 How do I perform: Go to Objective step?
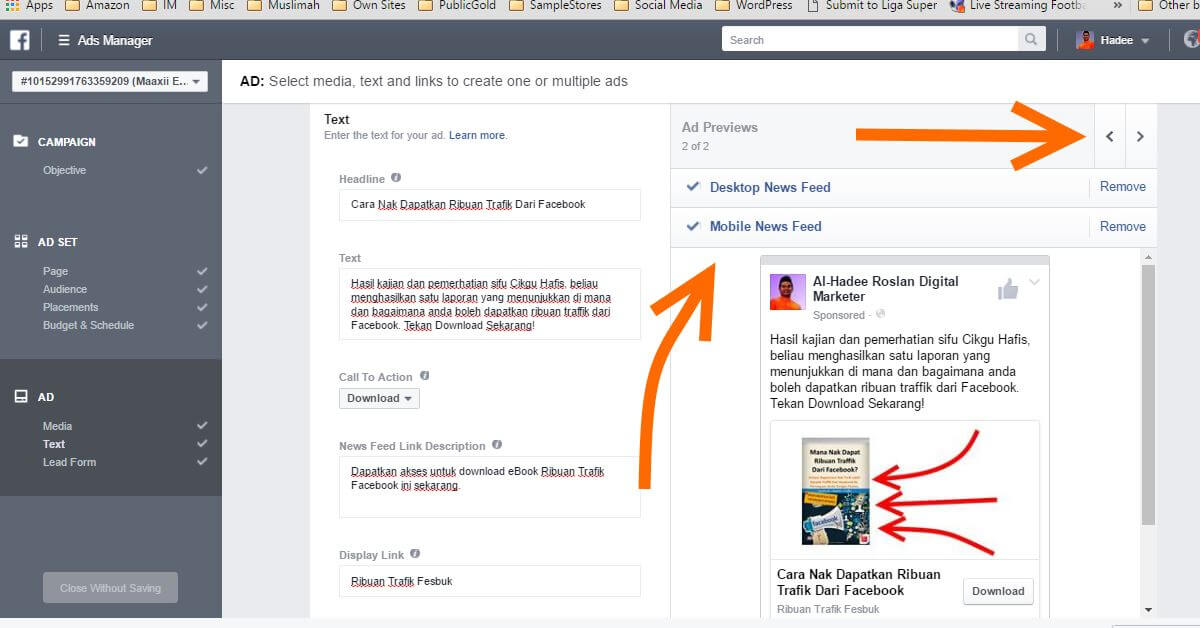pos(64,170)
